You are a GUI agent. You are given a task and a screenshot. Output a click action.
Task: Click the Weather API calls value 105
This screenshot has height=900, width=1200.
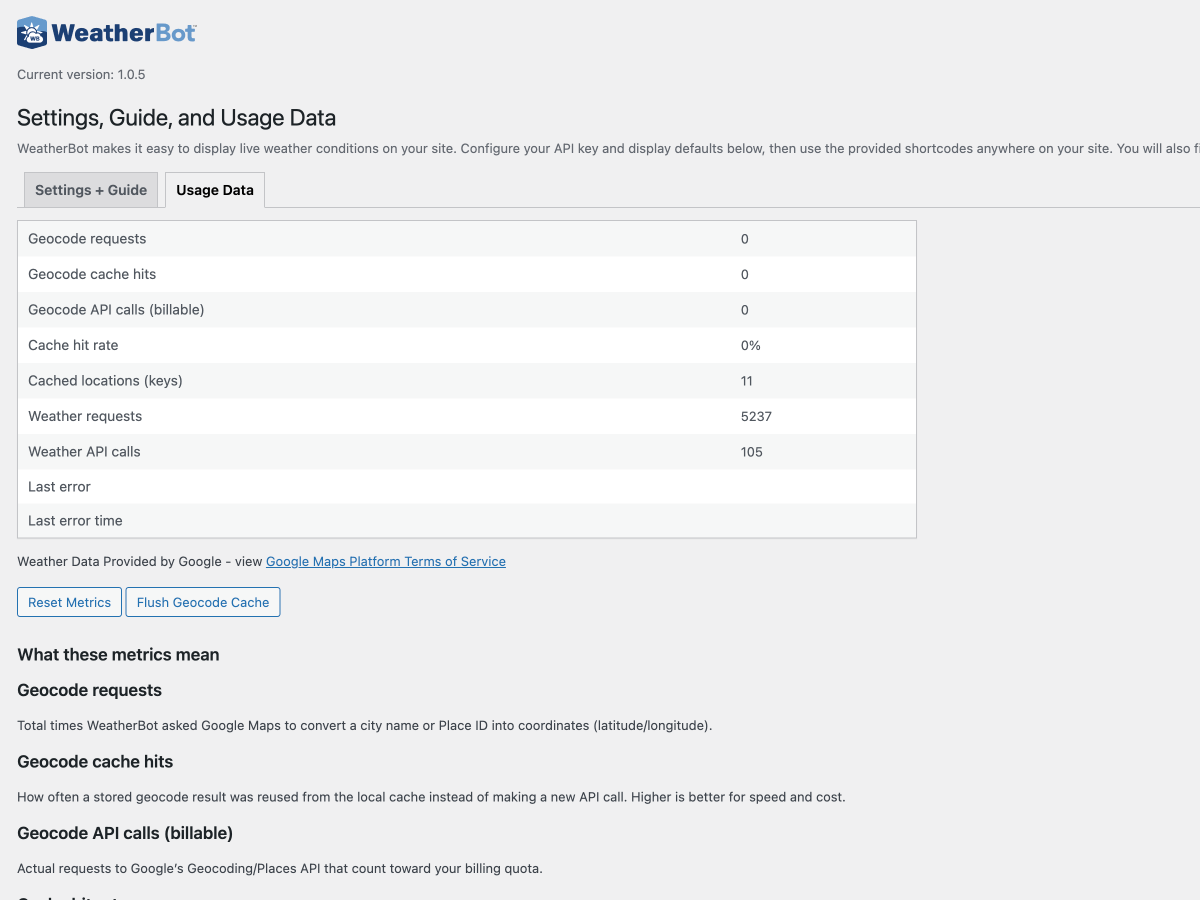tap(752, 452)
